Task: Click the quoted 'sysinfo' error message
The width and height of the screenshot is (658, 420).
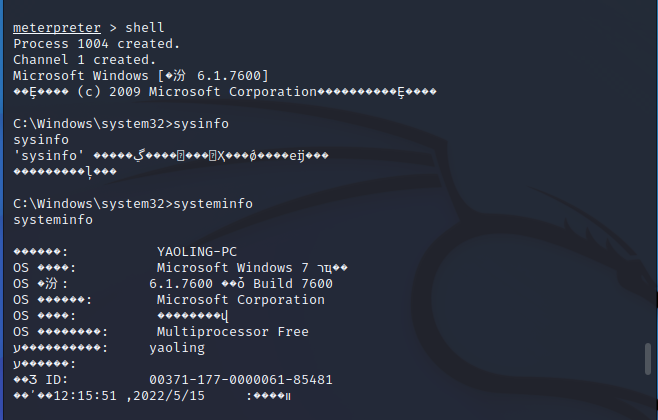Action: tap(50, 156)
